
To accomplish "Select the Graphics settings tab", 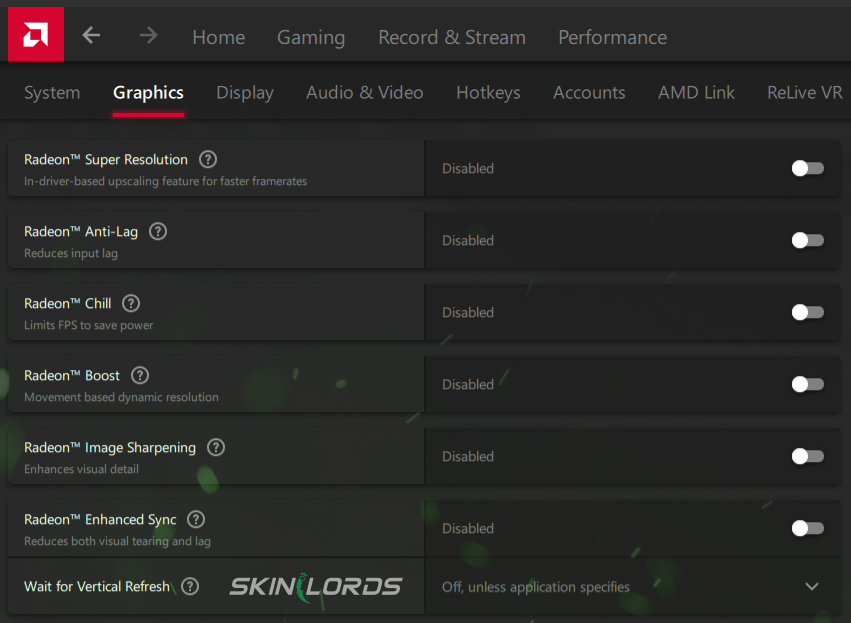I will [148, 93].
